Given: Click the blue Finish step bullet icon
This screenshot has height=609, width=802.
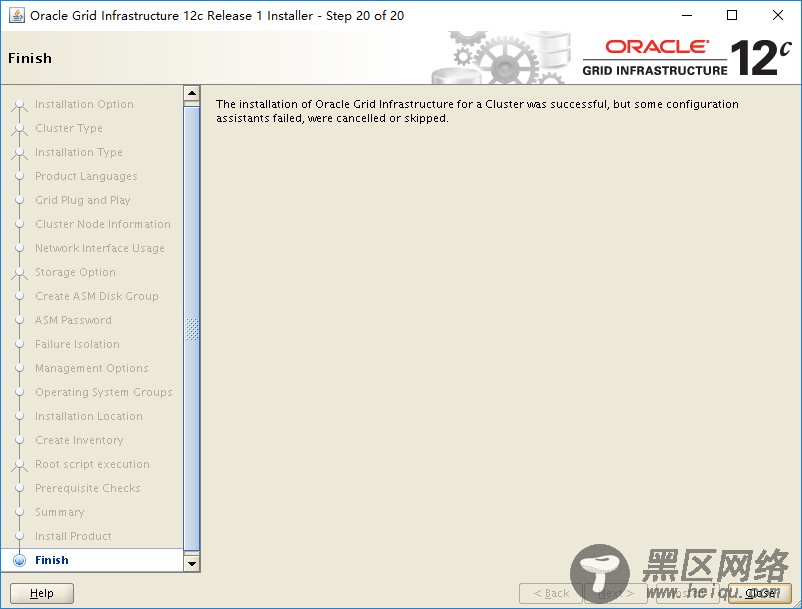Looking at the screenshot, I should coord(19,560).
